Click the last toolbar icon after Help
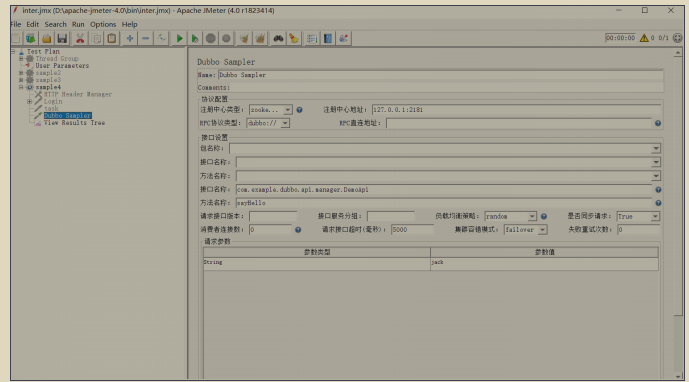The image size is (689, 382). [344, 39]
